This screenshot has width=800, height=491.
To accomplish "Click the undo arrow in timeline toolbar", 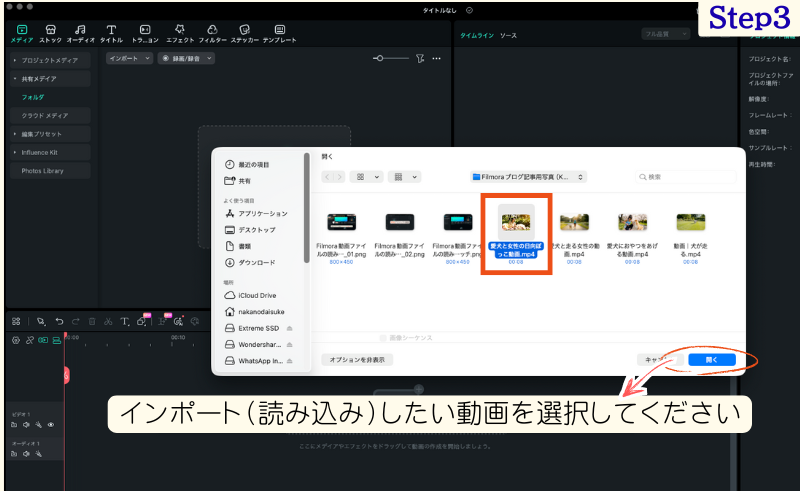I will (x=60, y=321).
